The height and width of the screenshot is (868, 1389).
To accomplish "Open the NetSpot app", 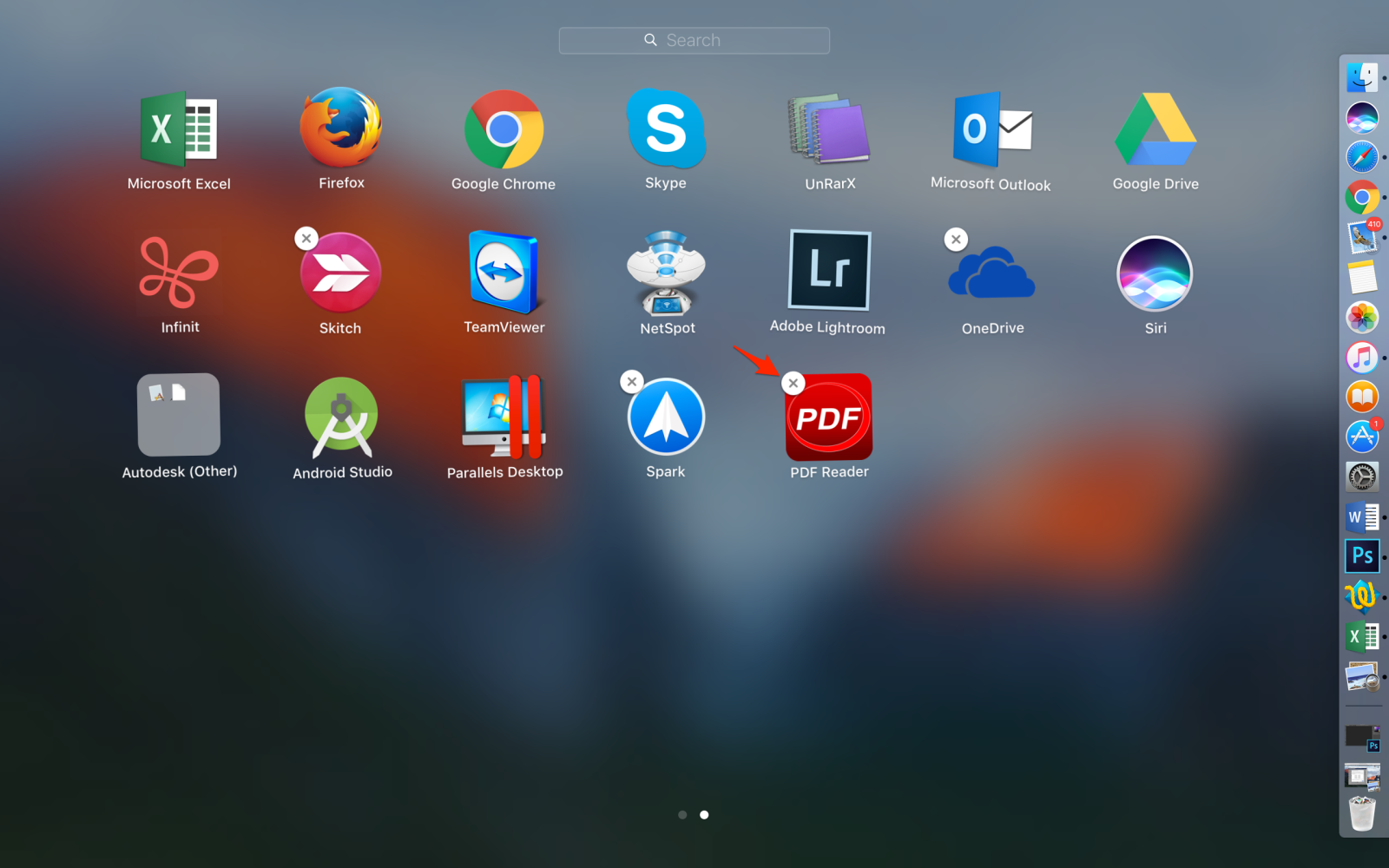I will click(666, 273).
